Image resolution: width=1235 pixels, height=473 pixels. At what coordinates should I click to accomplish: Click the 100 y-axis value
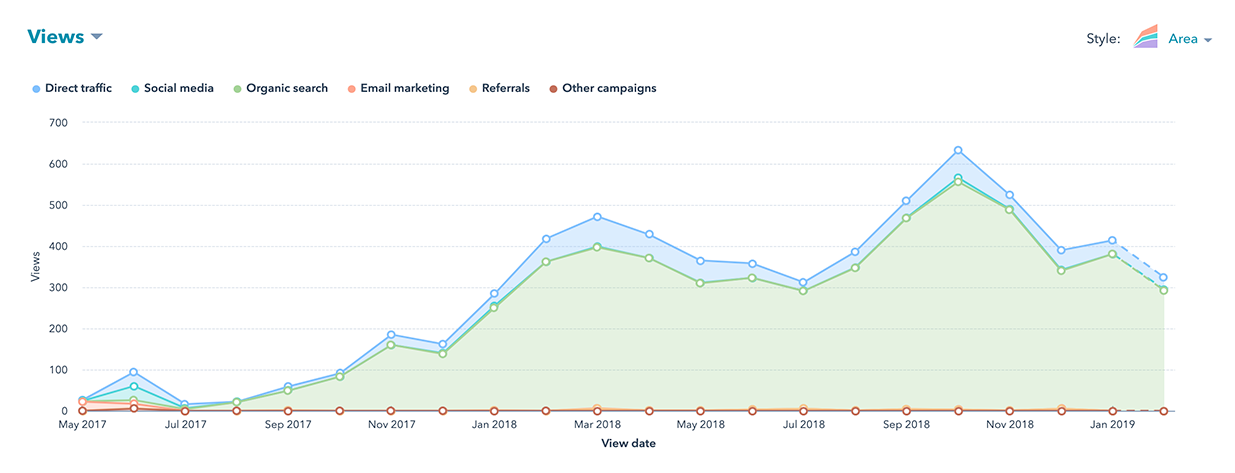pos(58,370)
